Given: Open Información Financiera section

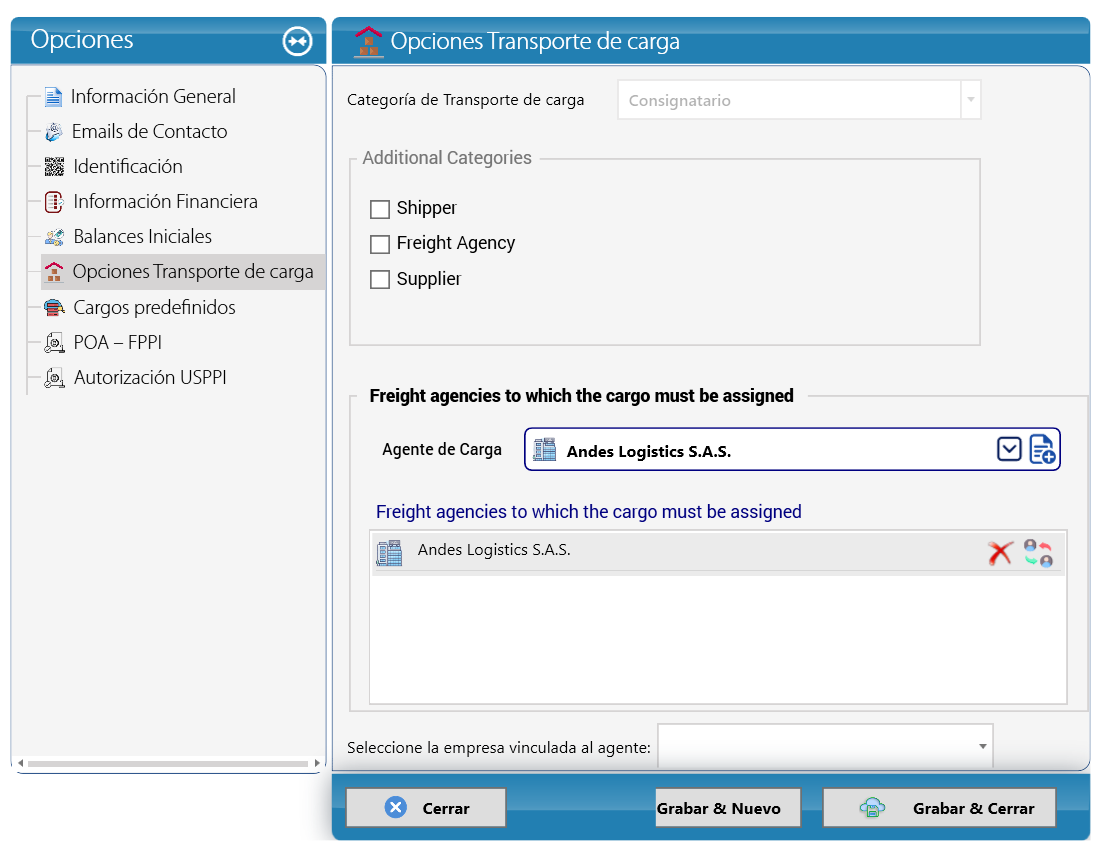Looking at the screenshot, I should click(166, 202).
